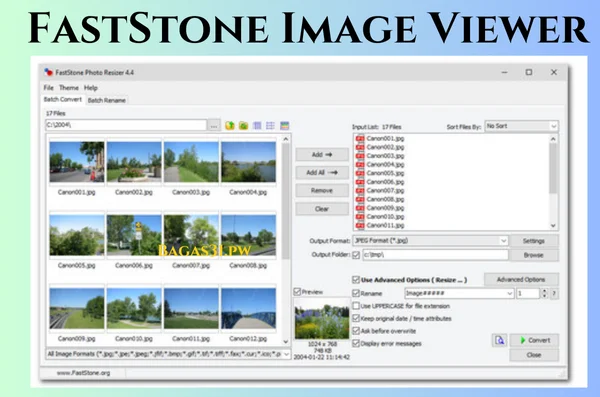Viewport: 600px width, 397px height.
Task: Select Canon008.jpg in the input list
Action: coord(385,199)
